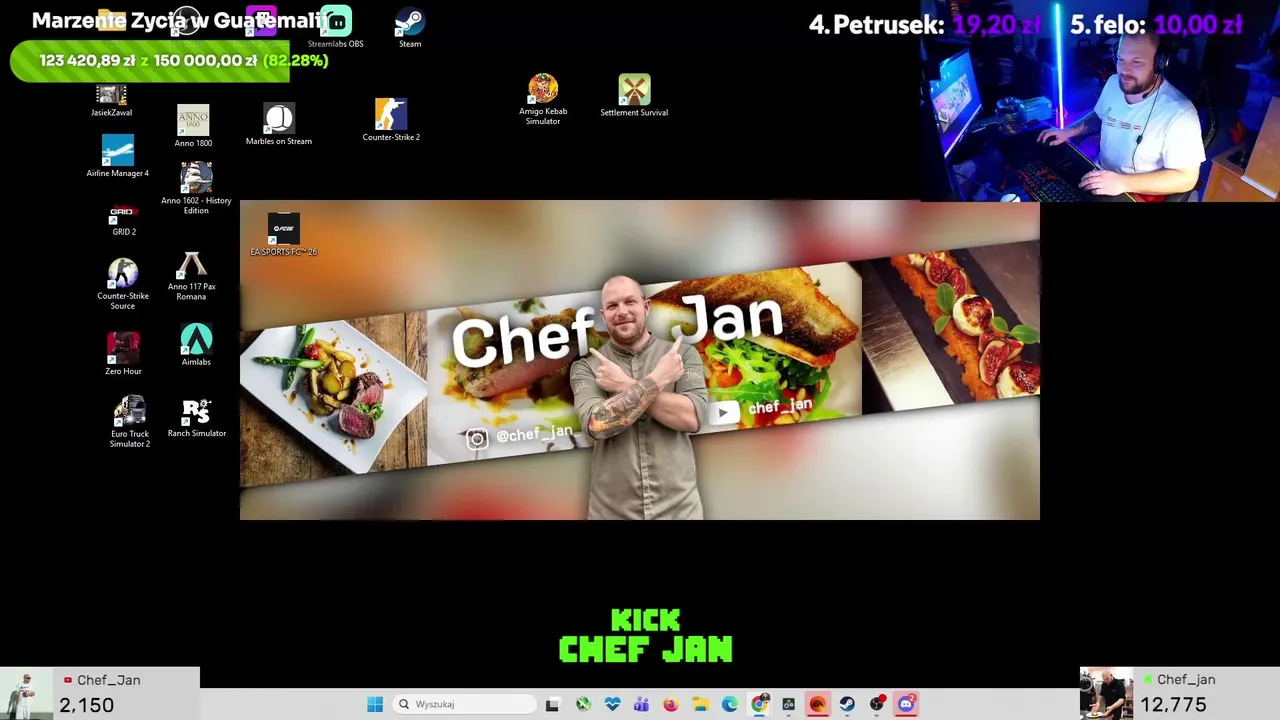The width and height of the screenshot is (1280, 720).
Task: Open the Aimlabs desktop shortcut
Action: [x=196, y=345]
